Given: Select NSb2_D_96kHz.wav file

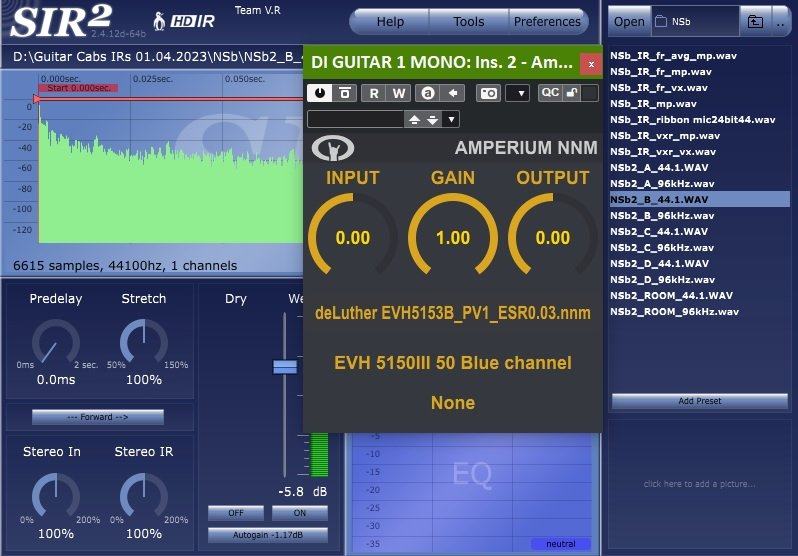Looking at the screenshot, I should pos(662,280).
